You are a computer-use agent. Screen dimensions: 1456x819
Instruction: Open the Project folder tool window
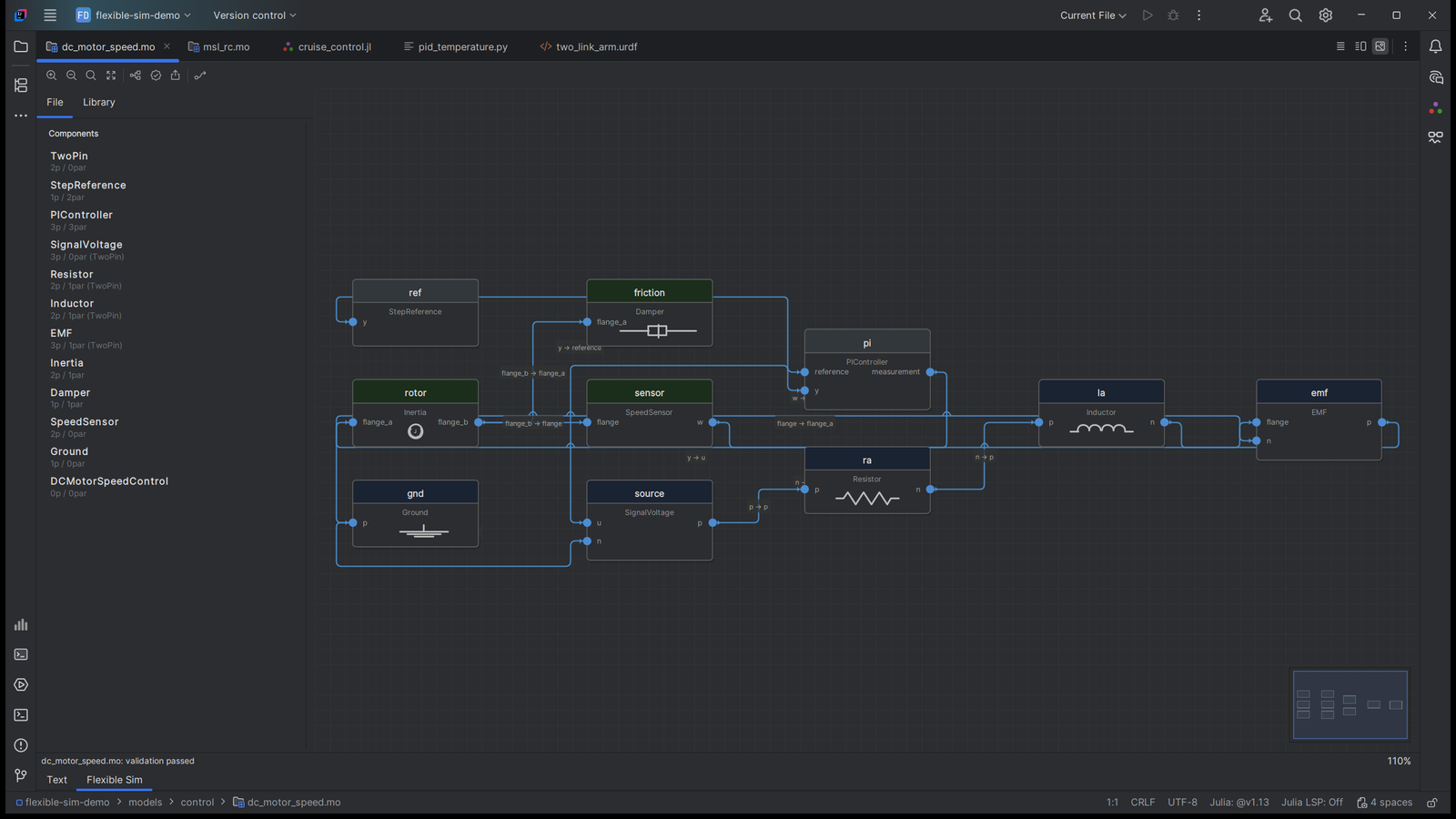click(21, 46)
